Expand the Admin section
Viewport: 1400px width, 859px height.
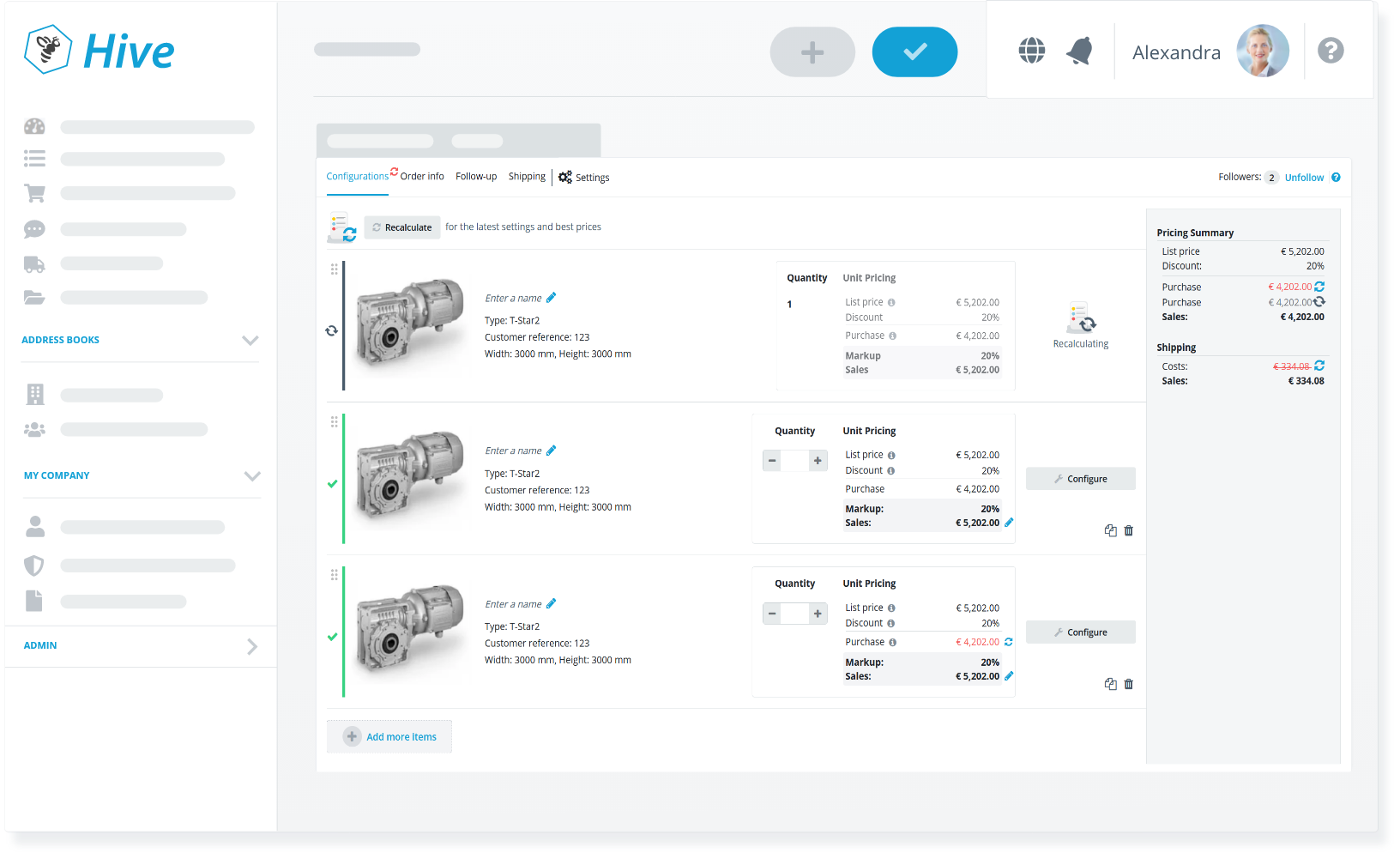[x=252, y=646]
